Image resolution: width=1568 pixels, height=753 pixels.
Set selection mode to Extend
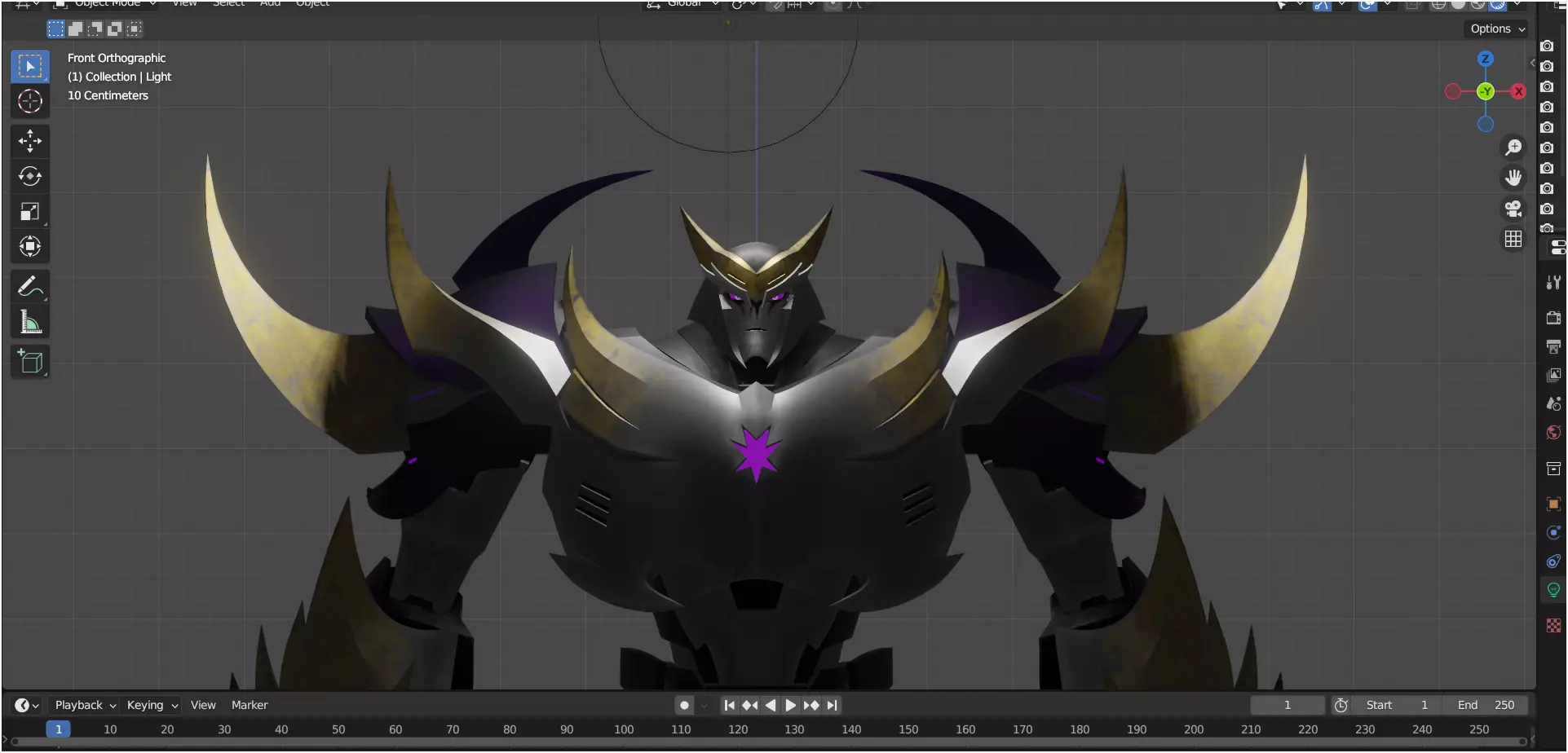75,29
